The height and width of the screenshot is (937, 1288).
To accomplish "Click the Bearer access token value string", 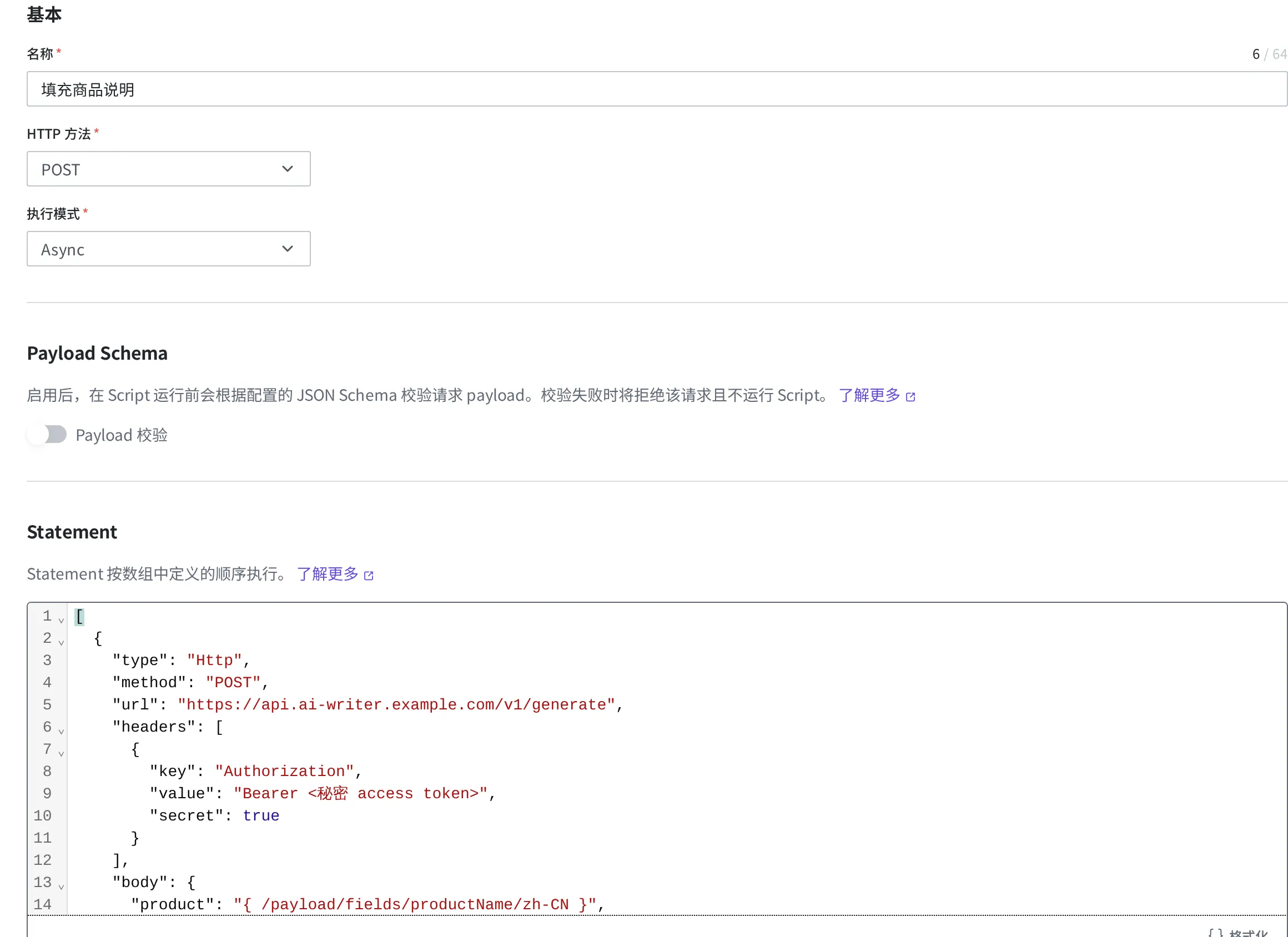I will [361, 793].
